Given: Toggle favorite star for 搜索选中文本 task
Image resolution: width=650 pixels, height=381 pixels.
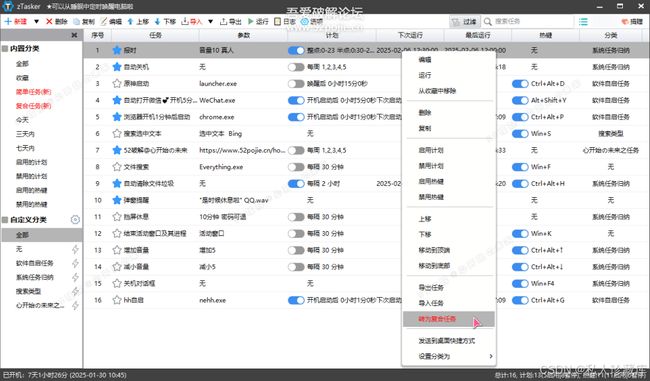Looking at the screenshot, I should point(117,133).
